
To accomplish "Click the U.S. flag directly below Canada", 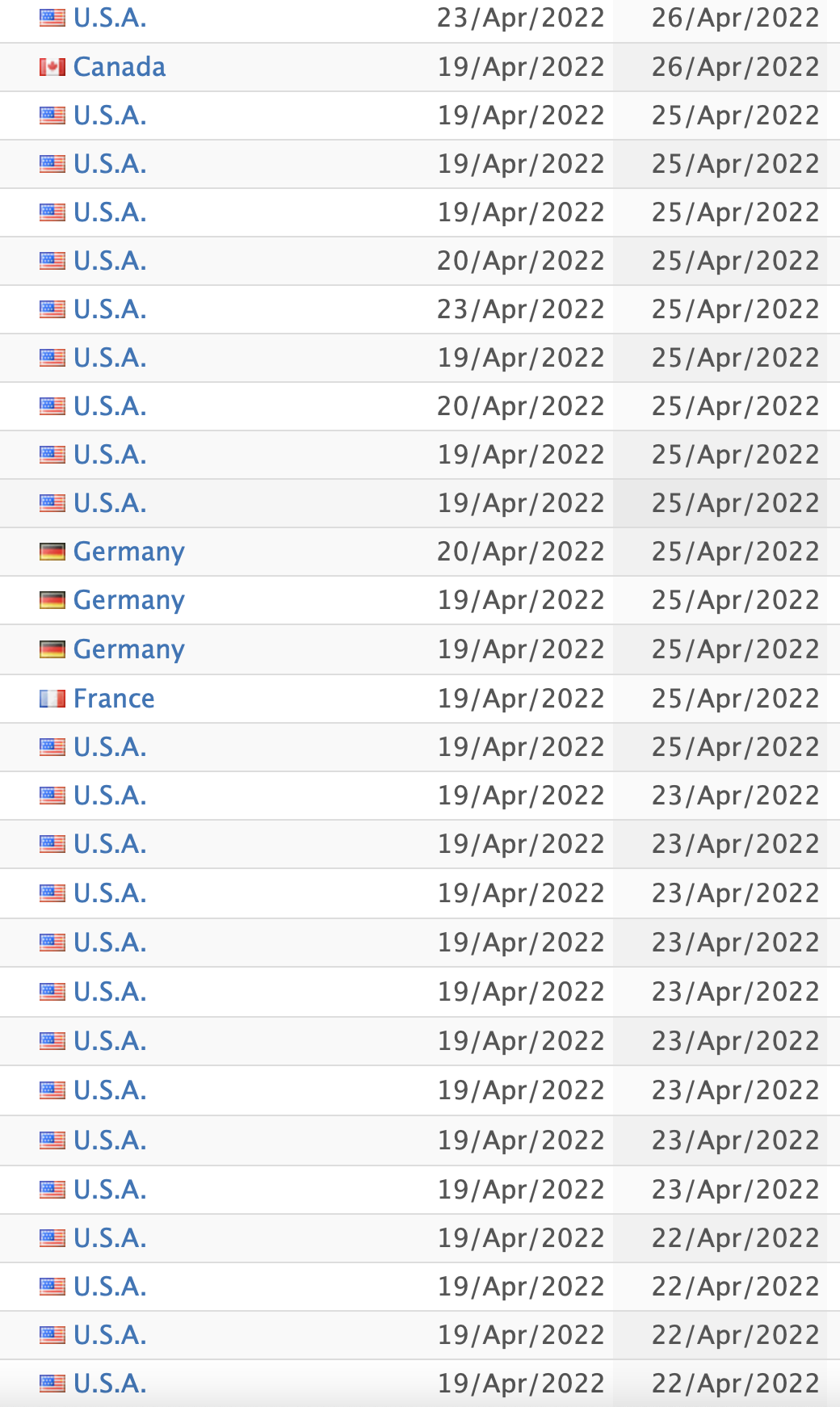I will [x=52, y=115].
